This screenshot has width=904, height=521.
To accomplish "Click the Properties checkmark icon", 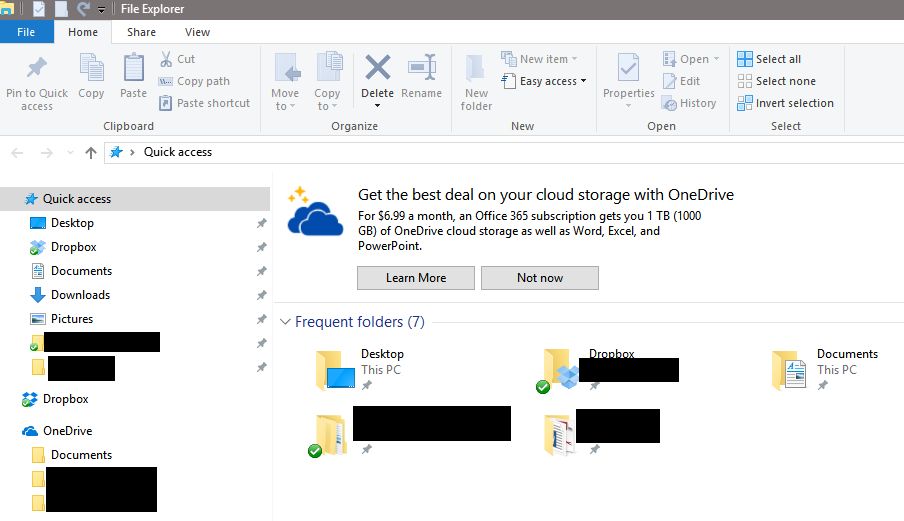I will tap(628, 67).
